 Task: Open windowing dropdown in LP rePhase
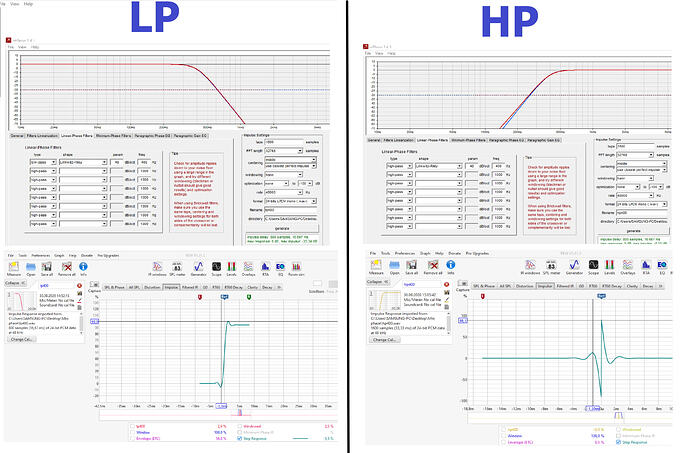[x=283, y=175]
